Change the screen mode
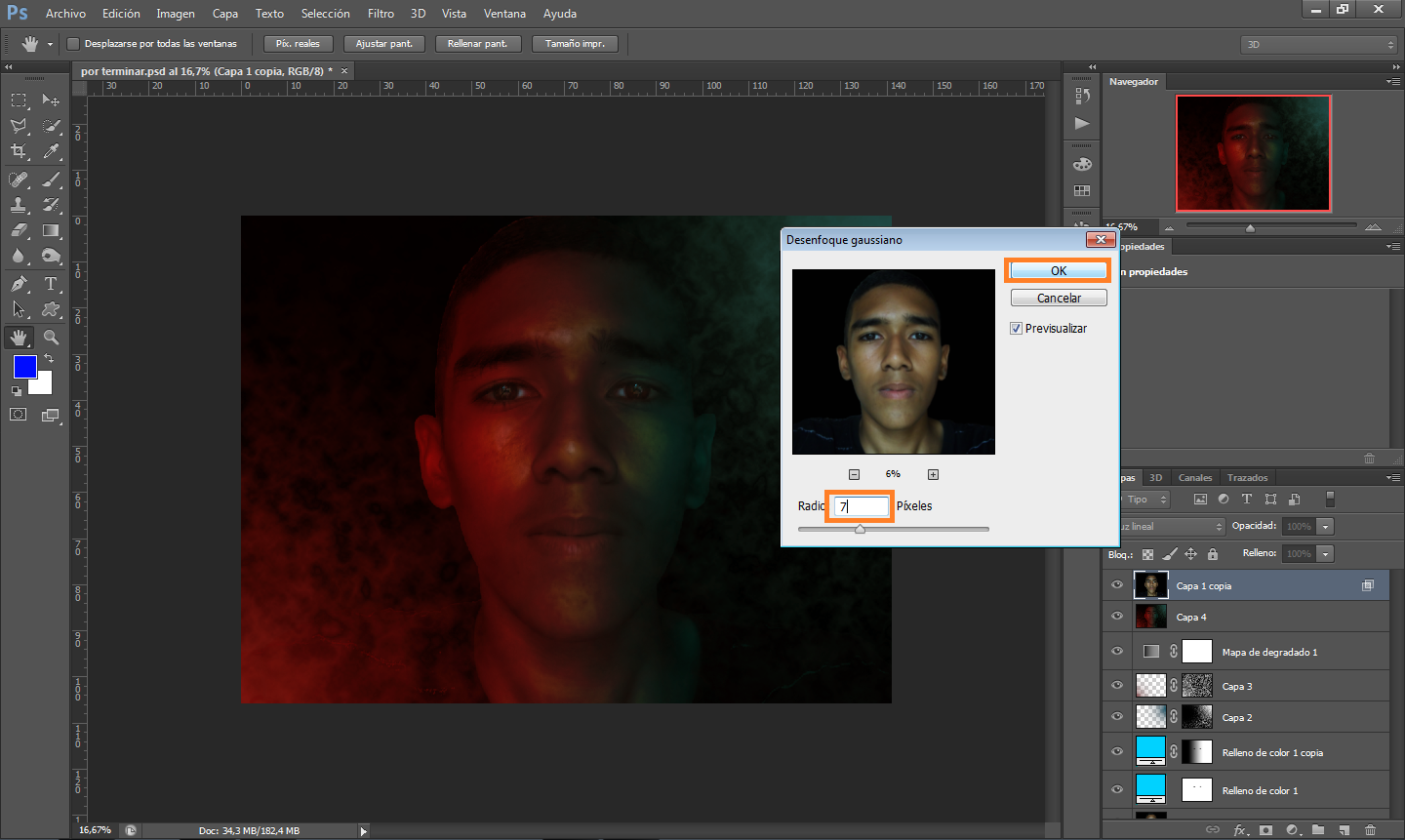This screenshot has width=1405, height=840. click(51, 415)
